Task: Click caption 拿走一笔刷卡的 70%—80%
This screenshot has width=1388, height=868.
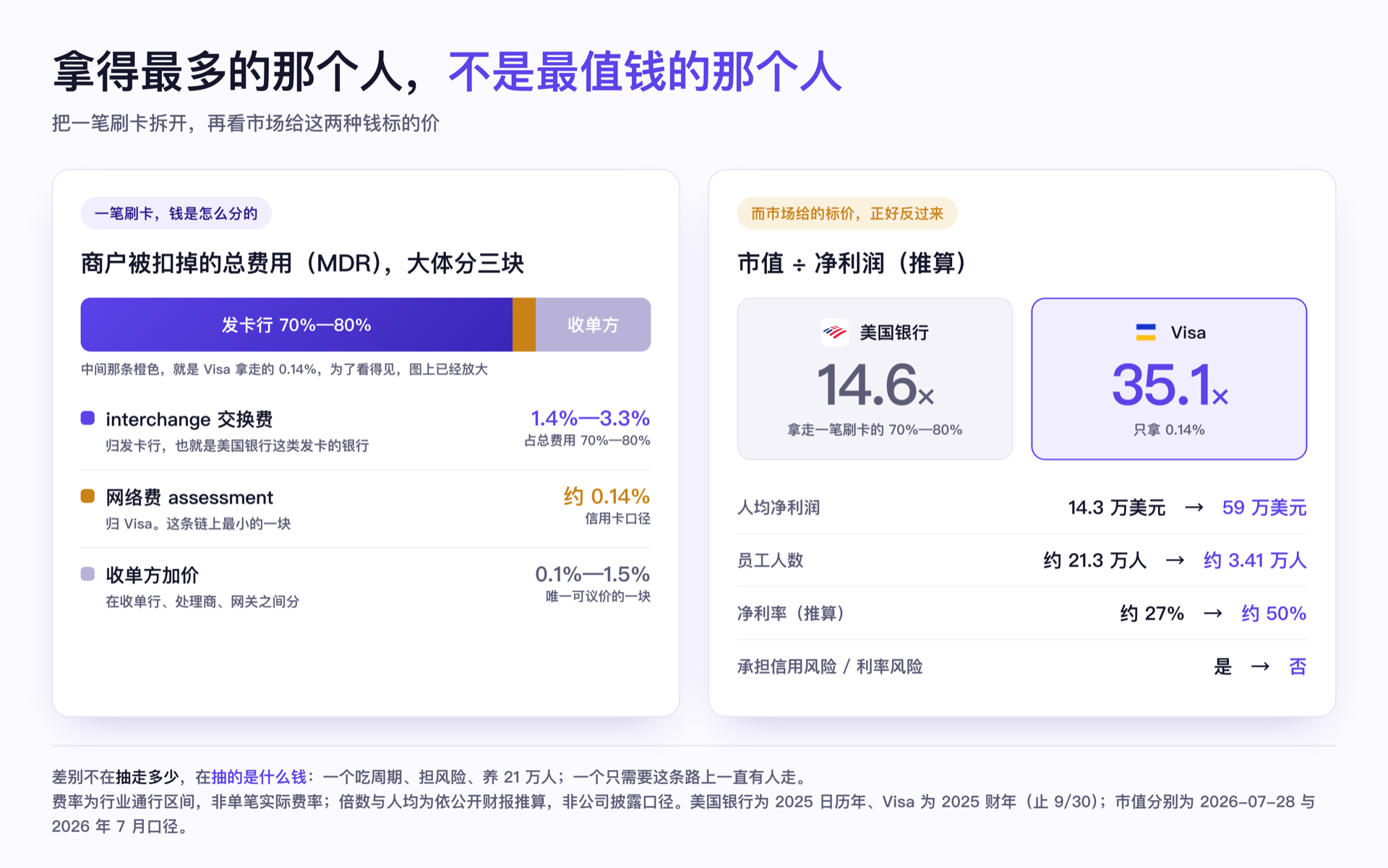Action: pos(875,430)
